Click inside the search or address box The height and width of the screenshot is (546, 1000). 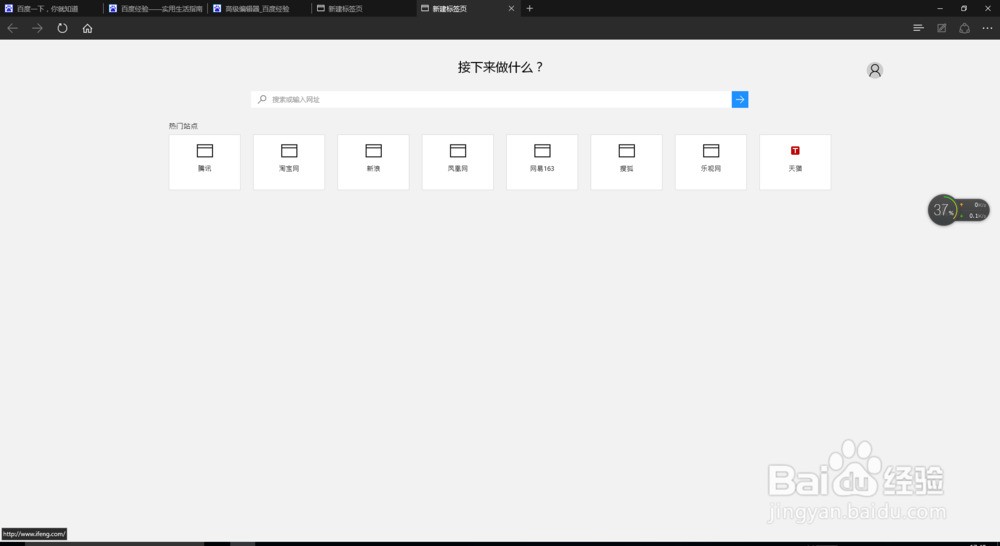click(x=491, y=100)
